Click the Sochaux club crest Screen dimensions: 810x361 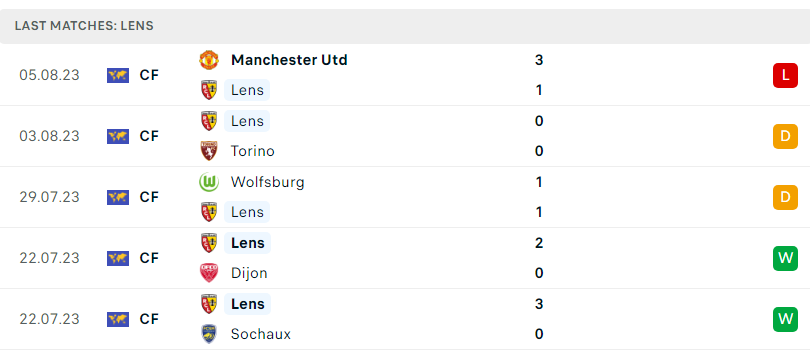[209, 334]
